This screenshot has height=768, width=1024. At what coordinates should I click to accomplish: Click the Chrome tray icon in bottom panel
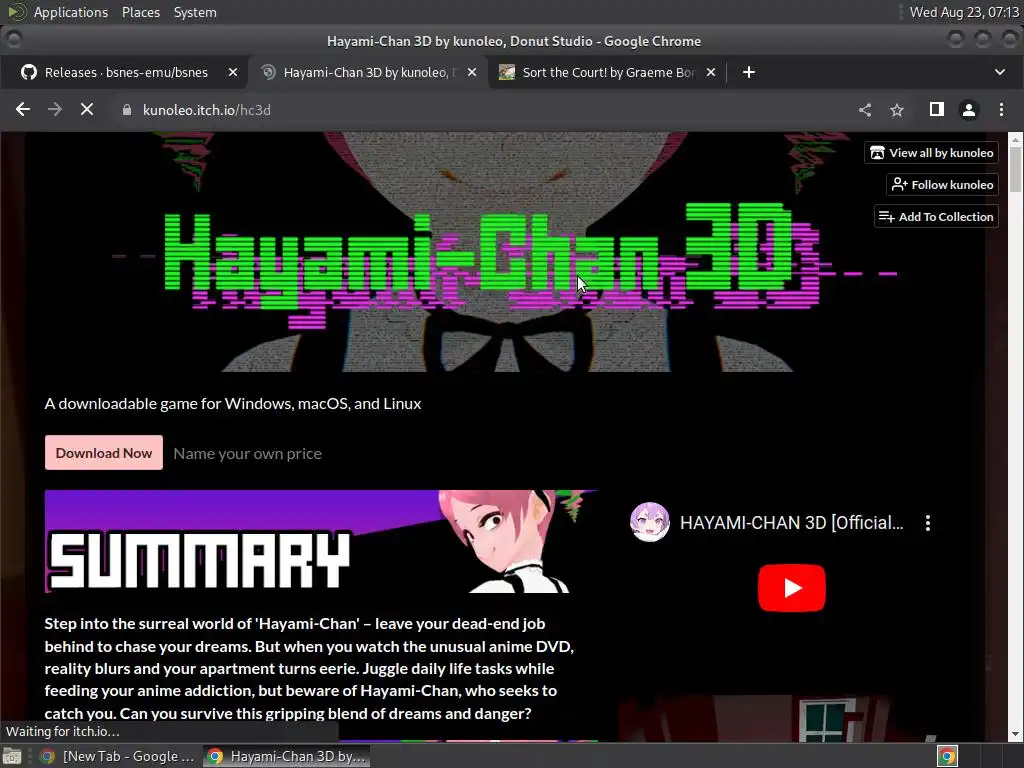coord(948,756)
